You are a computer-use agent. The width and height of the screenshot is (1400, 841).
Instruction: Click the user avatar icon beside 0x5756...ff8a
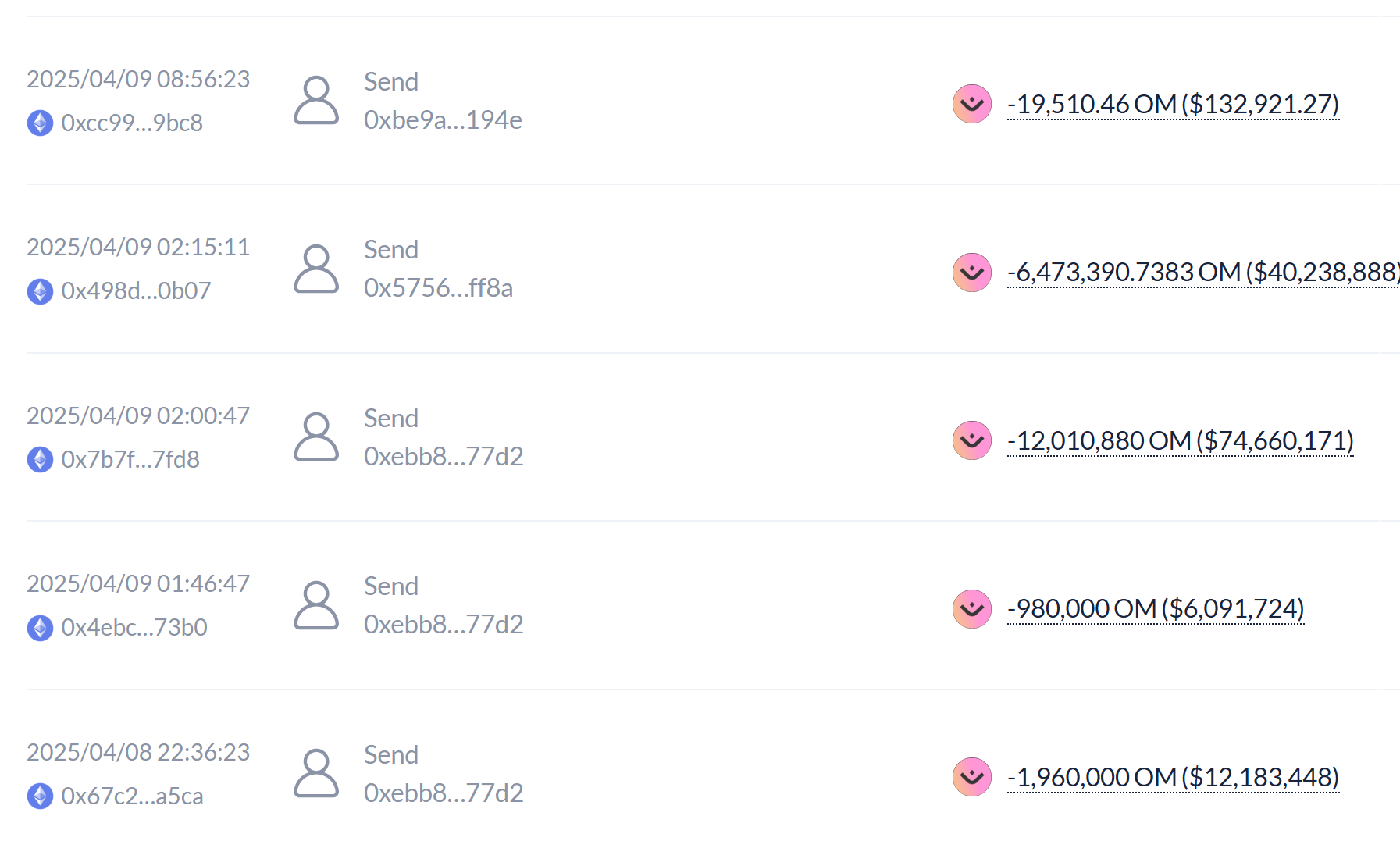coord(316,269)
